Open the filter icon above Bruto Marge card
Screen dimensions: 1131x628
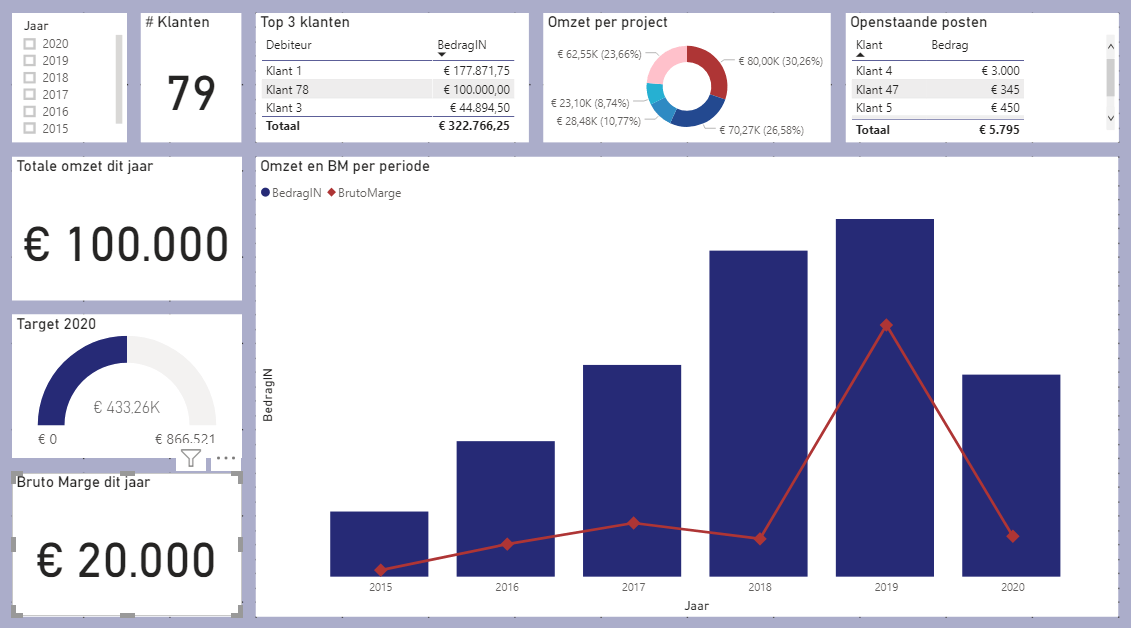(190, 458)
